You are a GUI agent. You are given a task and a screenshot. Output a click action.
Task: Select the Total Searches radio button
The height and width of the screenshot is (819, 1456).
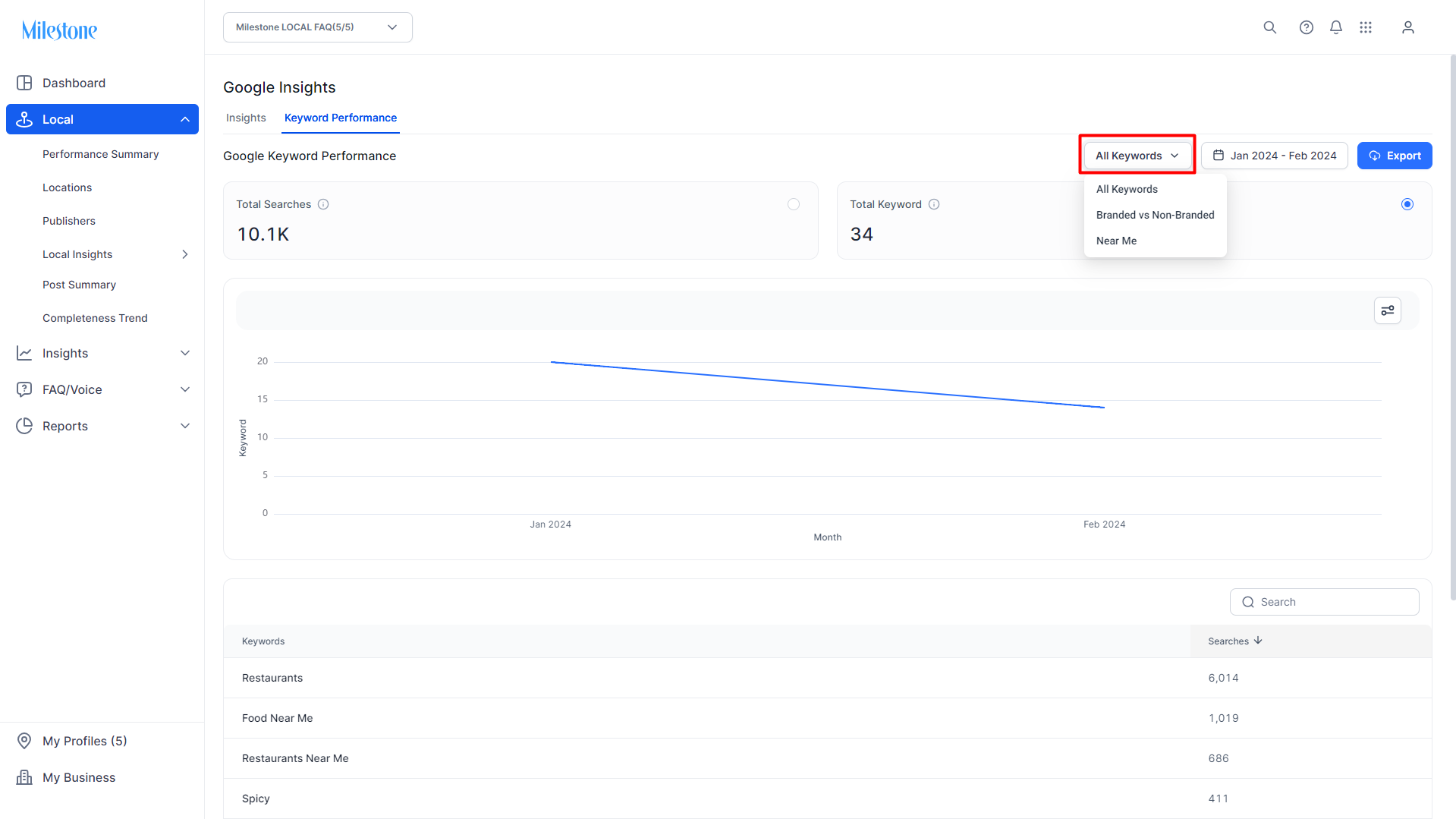click(x=794, y=204)
